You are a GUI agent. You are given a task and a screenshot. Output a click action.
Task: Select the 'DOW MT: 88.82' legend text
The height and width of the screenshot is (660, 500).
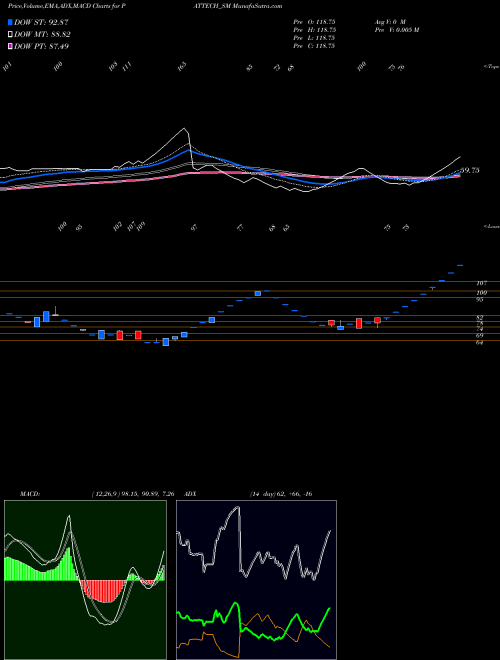pos(42,35)
